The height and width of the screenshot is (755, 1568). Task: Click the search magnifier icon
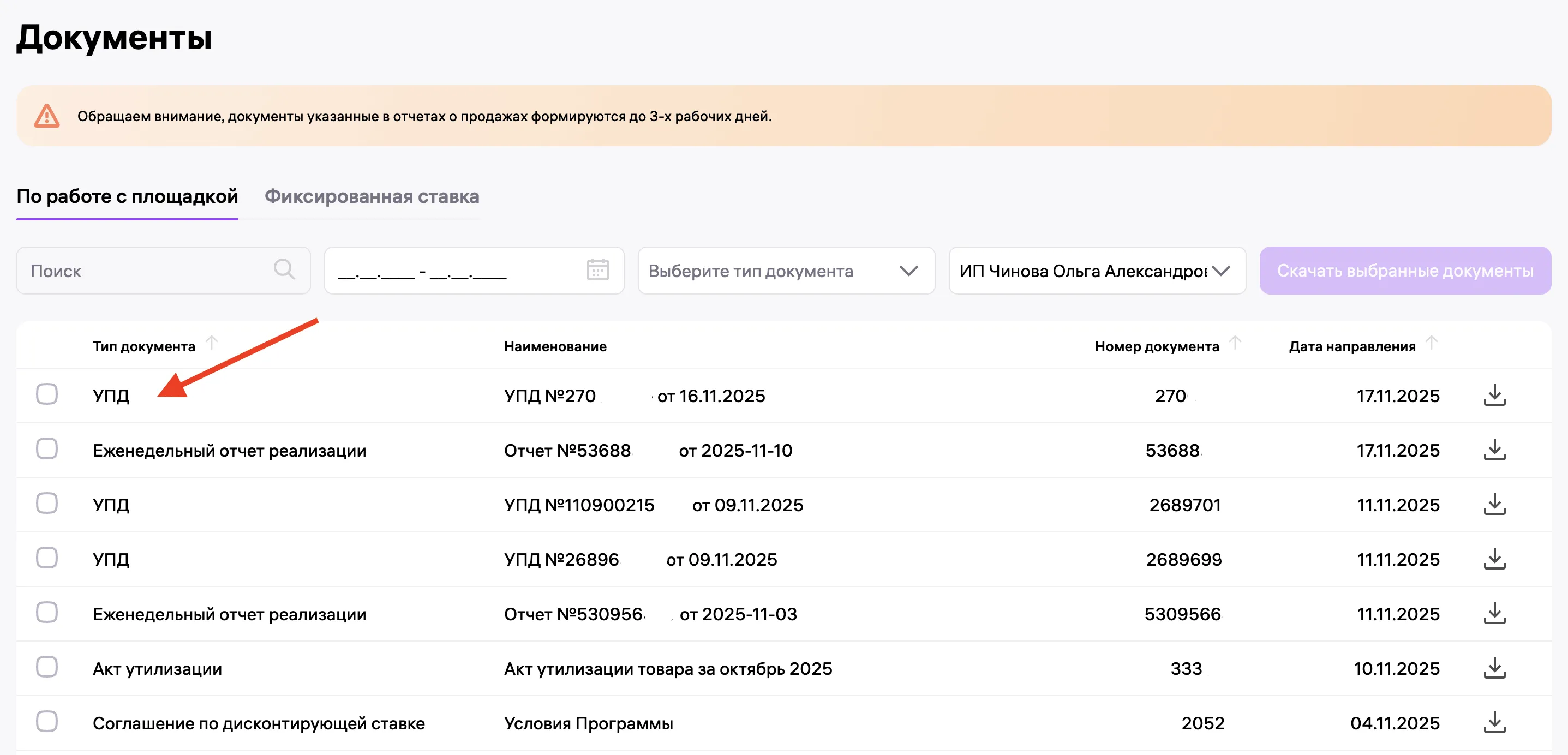284,269
